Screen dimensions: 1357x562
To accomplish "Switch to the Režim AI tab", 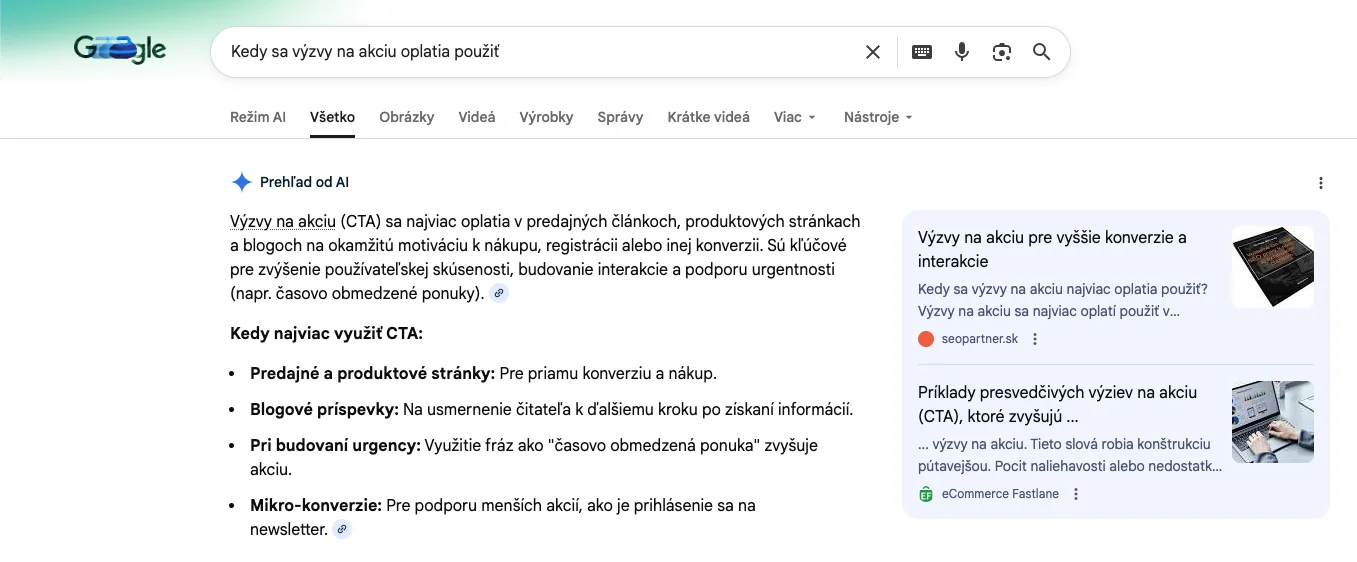I will tap(257, 117).
